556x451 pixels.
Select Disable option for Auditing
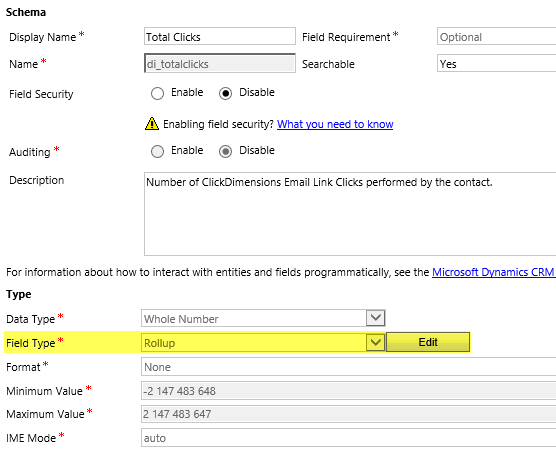pyautogui.click(x=225, y=151)
